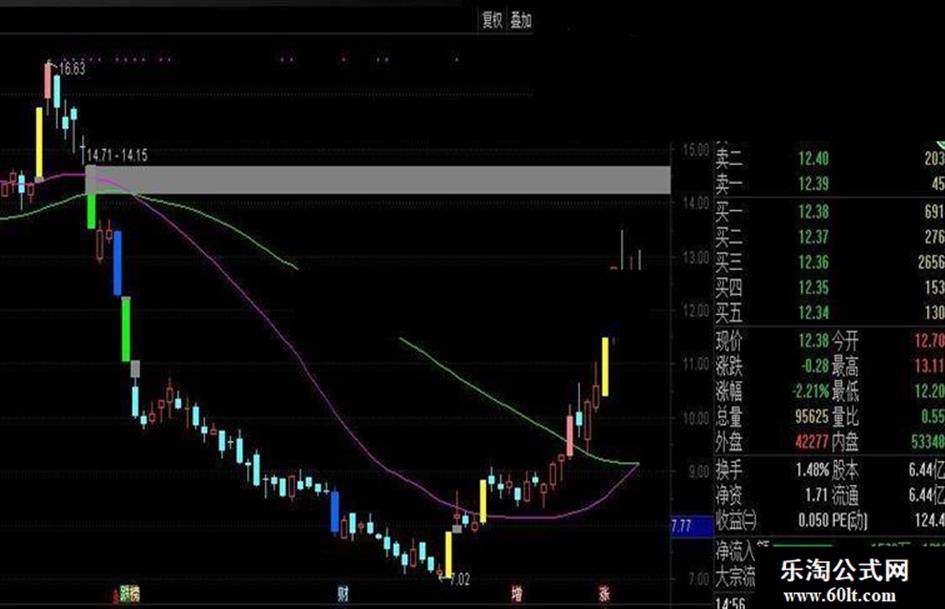The width and height of the screenshot is (945, 609).
Task: Click the gap range label 14.71 - 14.15
Action: click(x=118, y=156)
